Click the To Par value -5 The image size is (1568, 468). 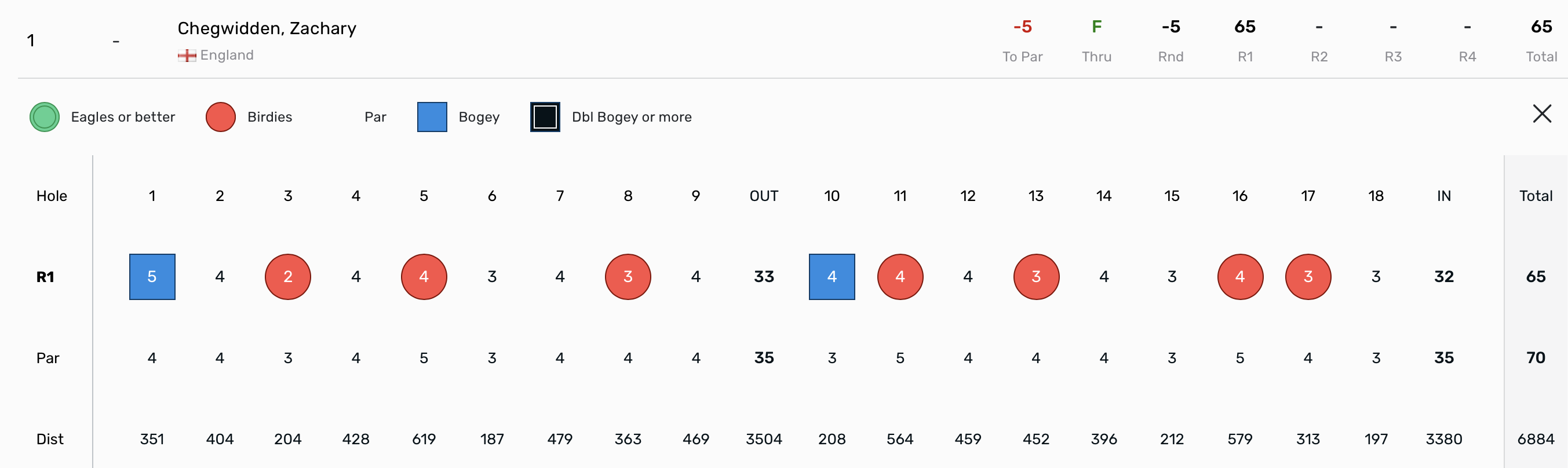[x=1022, y=27]
